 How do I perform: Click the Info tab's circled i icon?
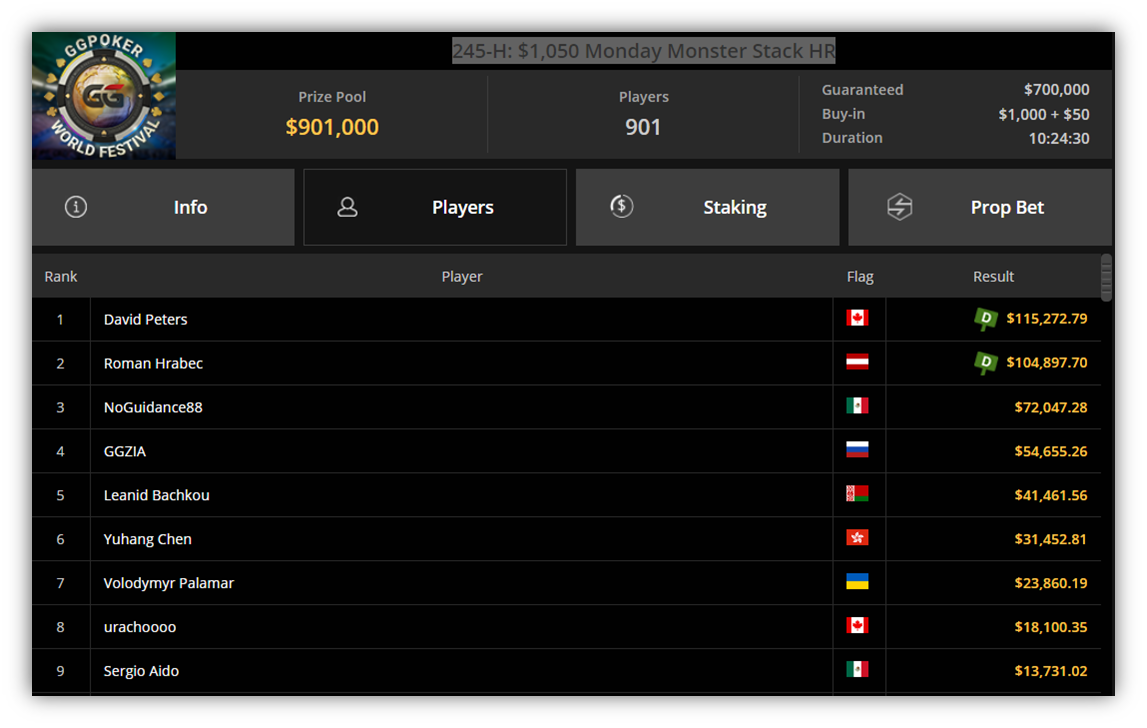point(76,207)
